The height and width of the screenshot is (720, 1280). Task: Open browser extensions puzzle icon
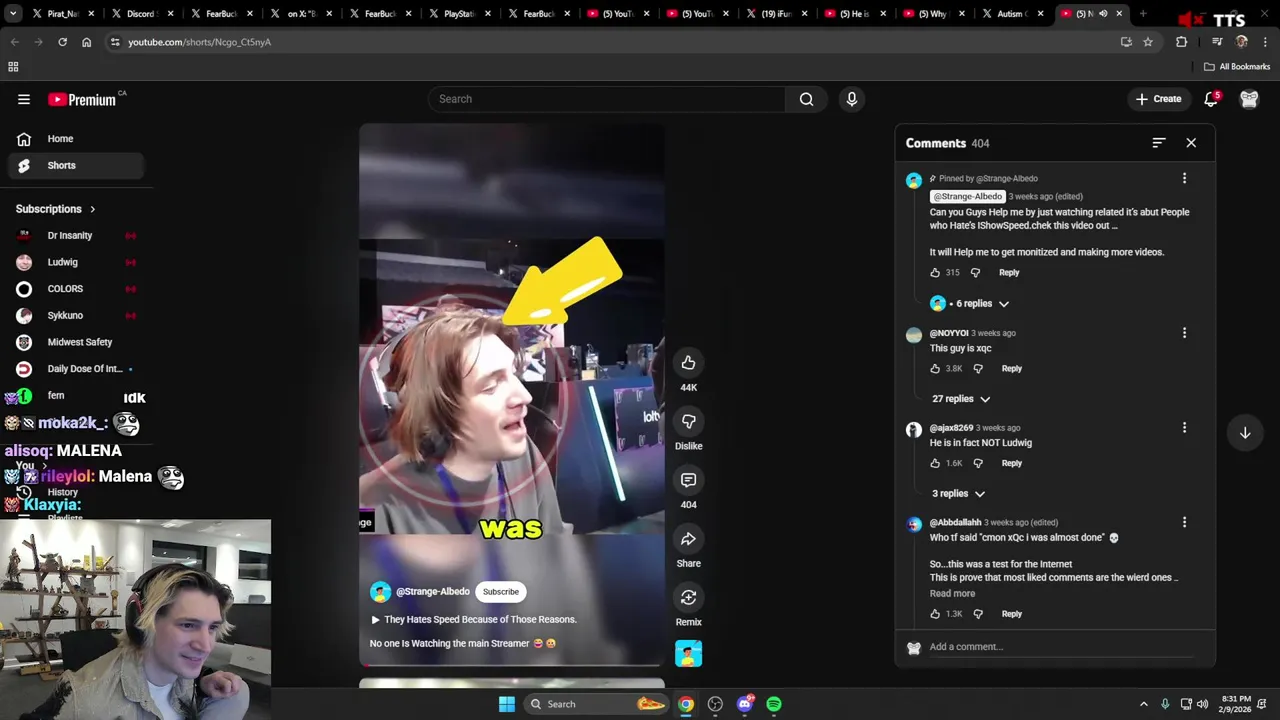[1181, 42]
